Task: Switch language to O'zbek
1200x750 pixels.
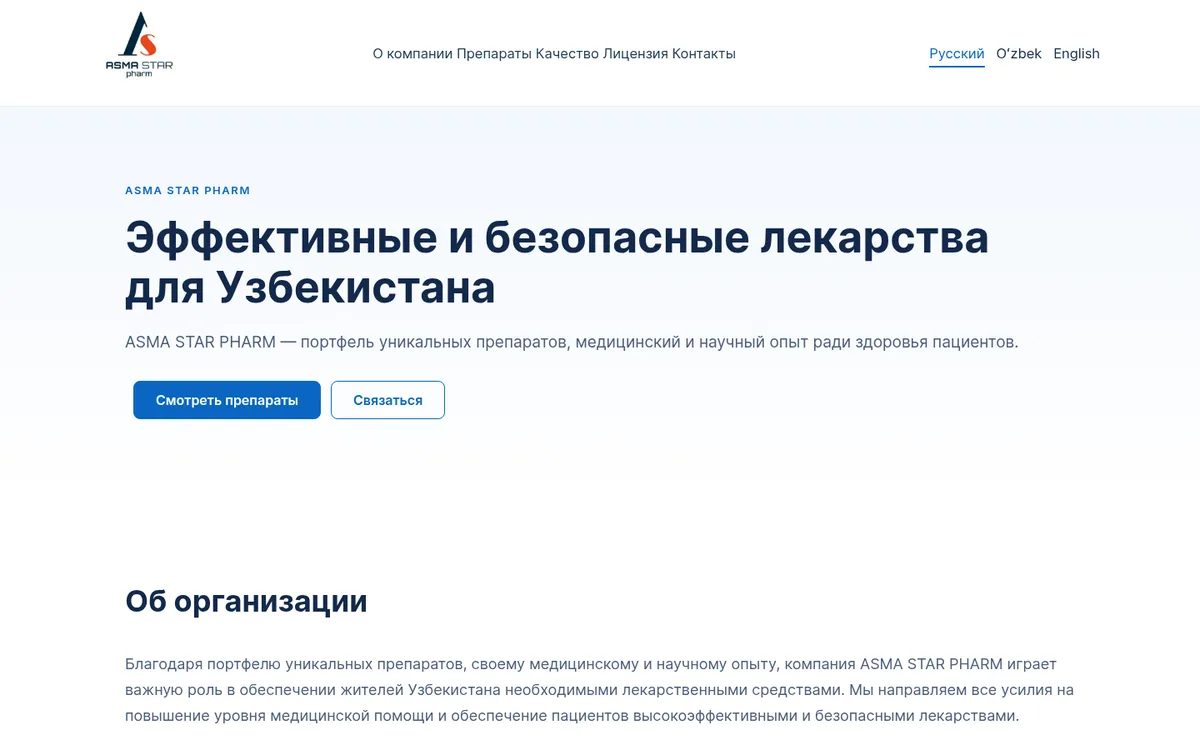Action: [x=1019, y=54]
